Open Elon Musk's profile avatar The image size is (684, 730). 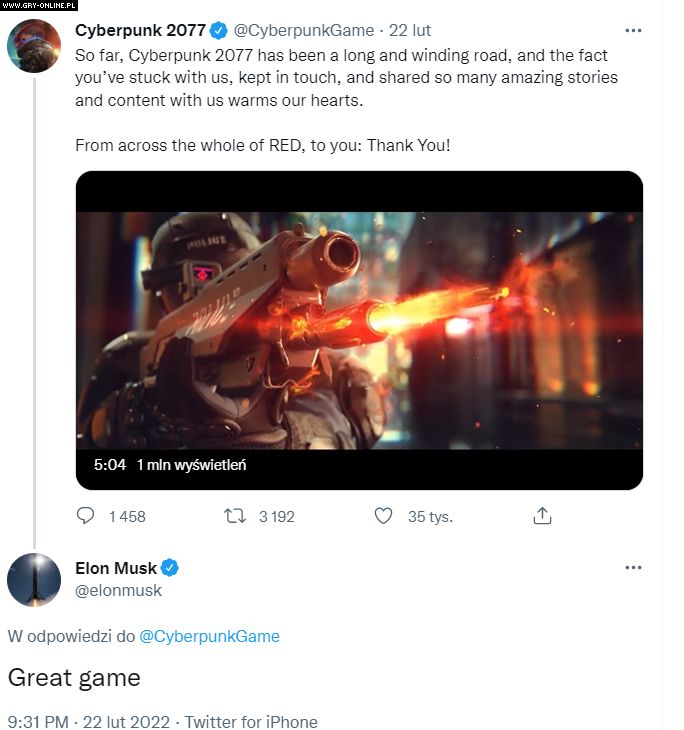34,580
